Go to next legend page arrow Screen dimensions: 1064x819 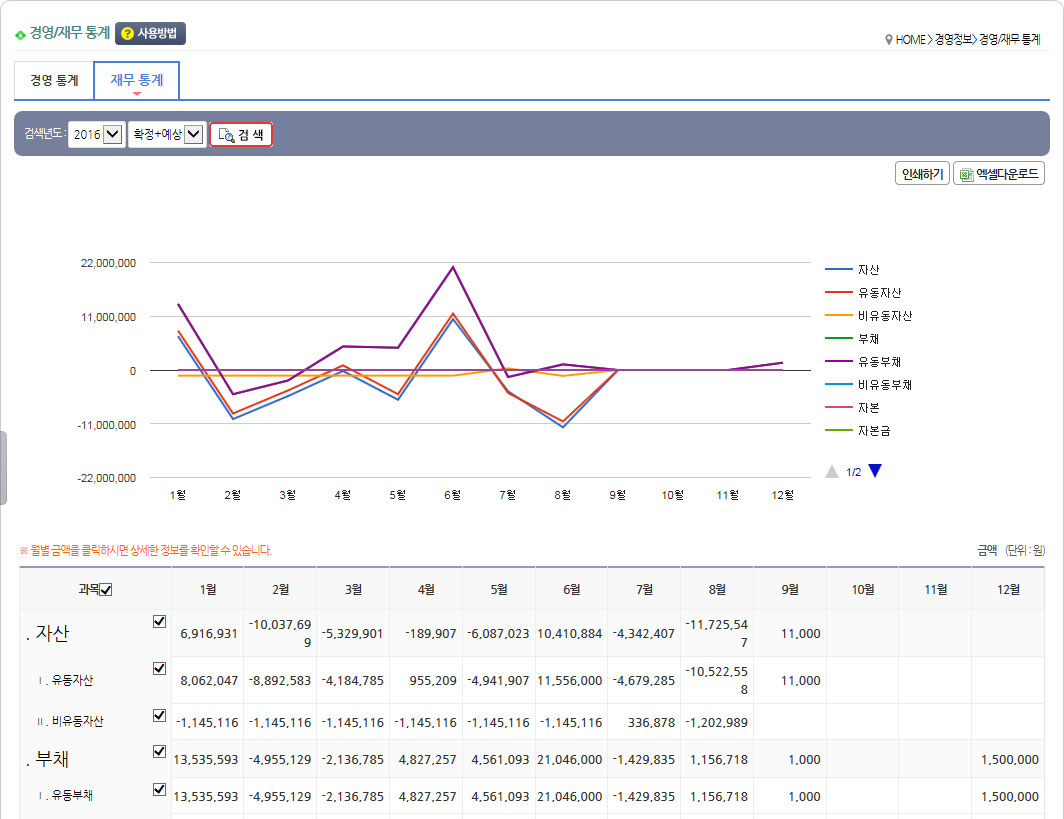(875, 471)
